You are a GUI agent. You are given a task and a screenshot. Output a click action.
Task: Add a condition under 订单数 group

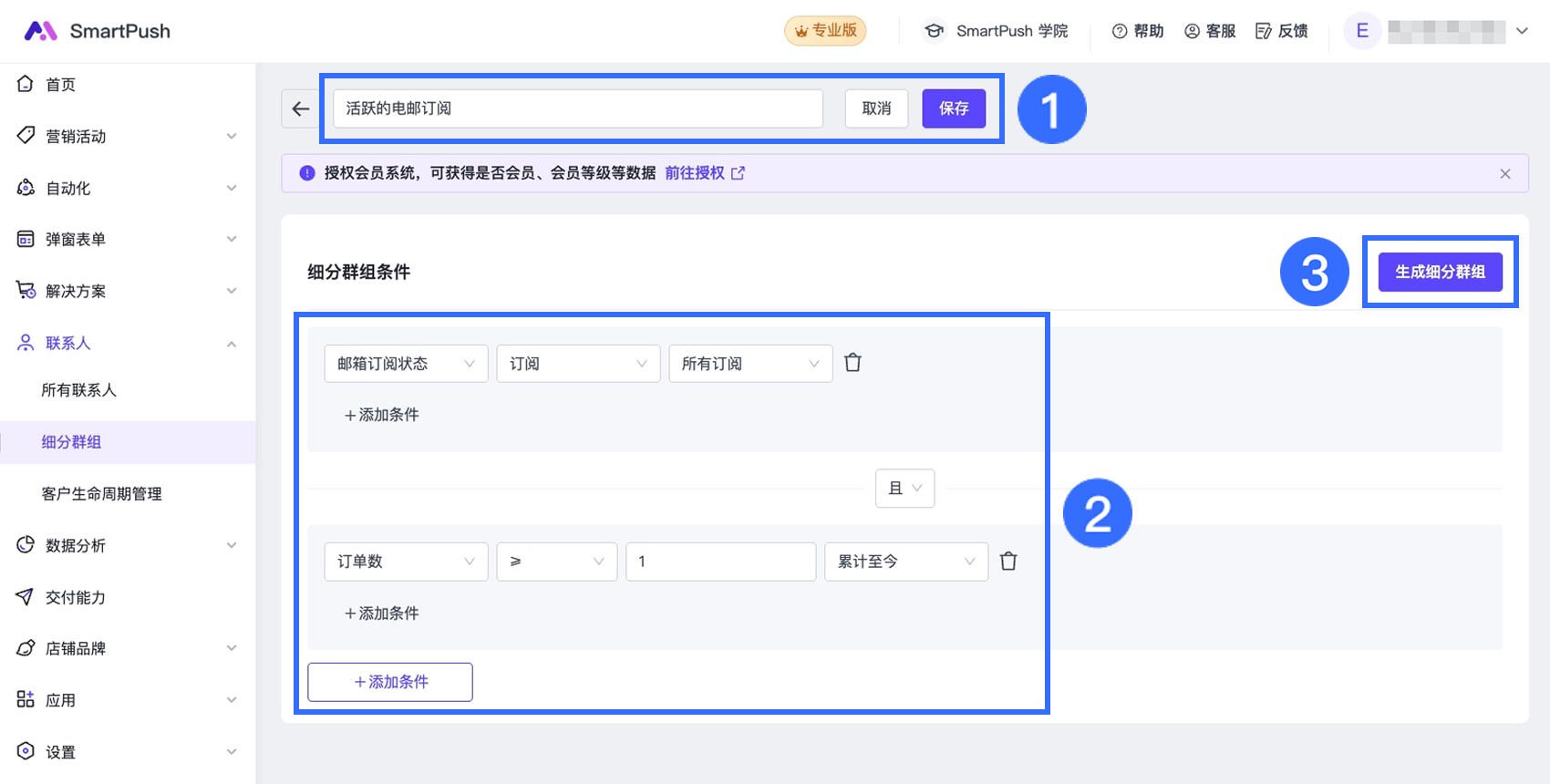pos(381,614)
